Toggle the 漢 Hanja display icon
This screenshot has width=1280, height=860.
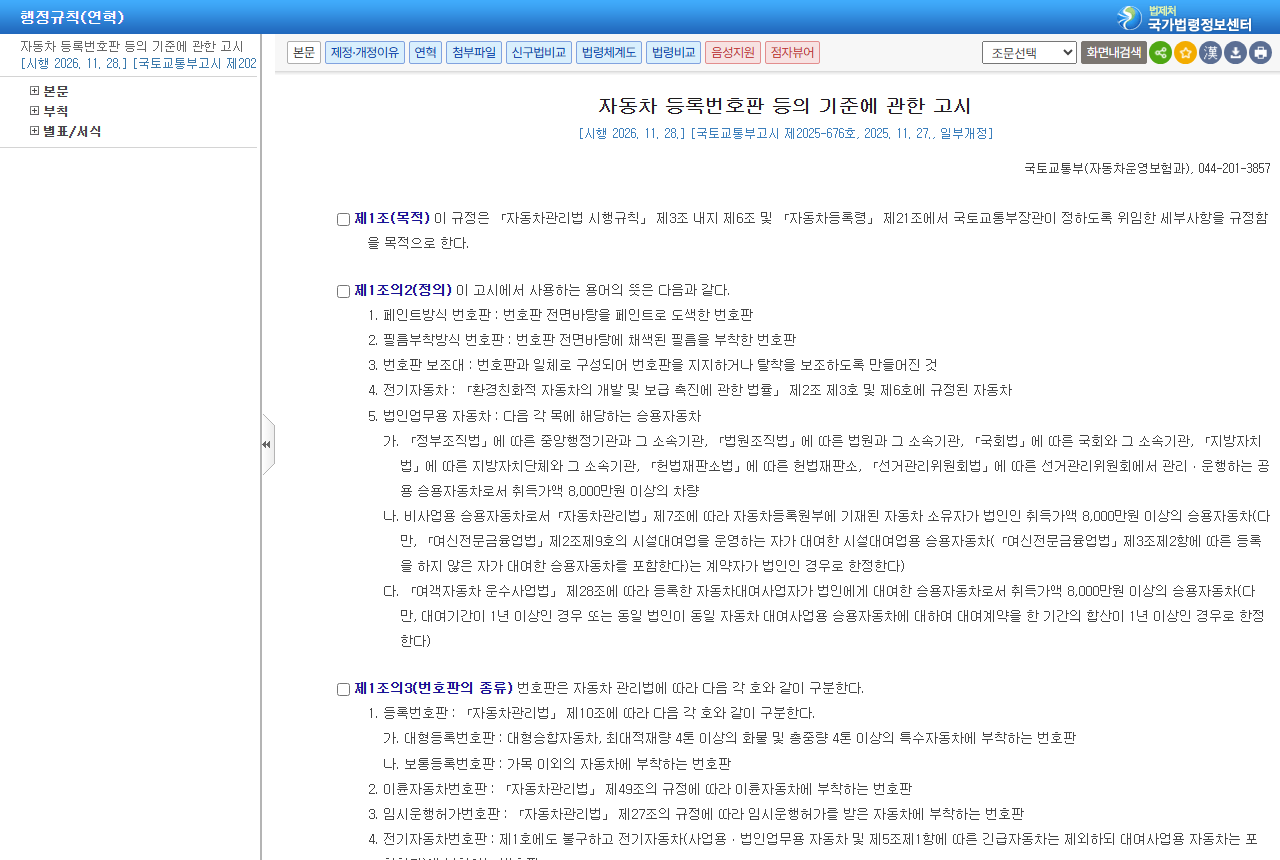[1210, 53]
